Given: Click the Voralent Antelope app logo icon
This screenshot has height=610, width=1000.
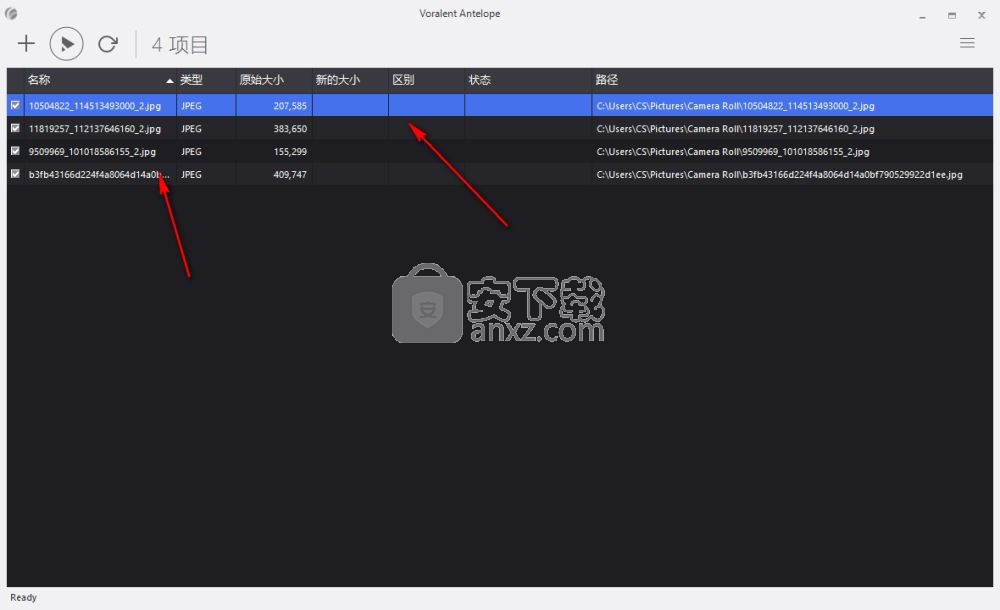Looking at the screenshot, I should [x=11, y=13].
